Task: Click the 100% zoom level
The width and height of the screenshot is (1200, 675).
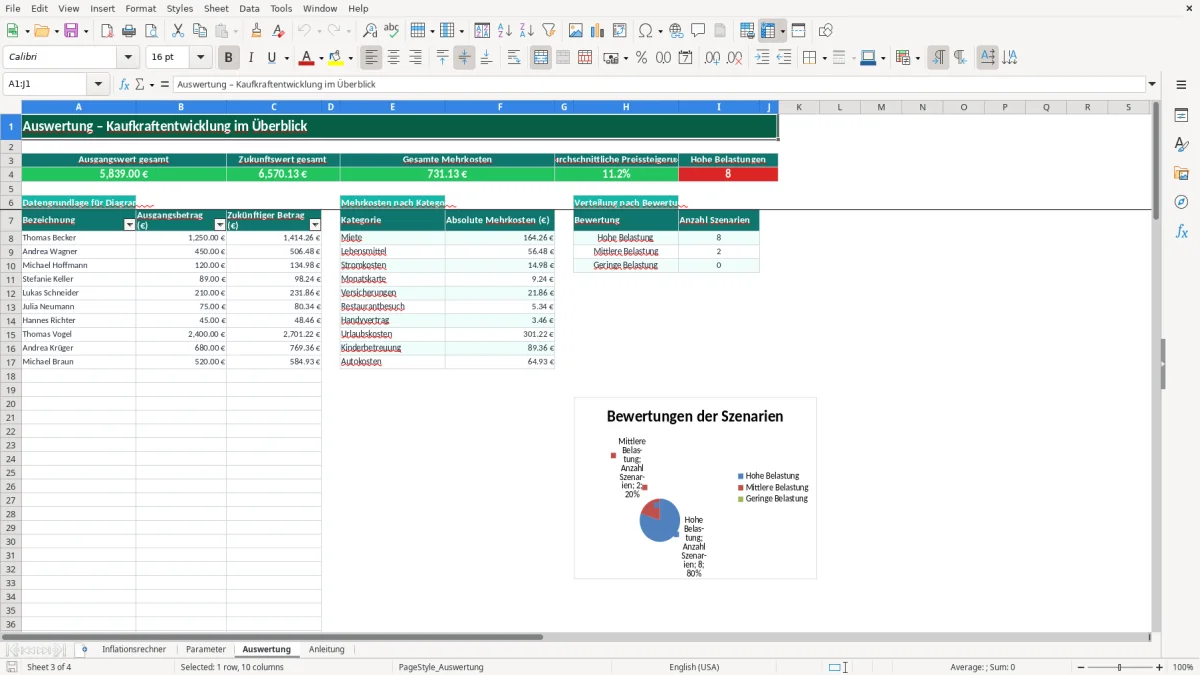Action: pyautogui.click(x=1182, y=667)
